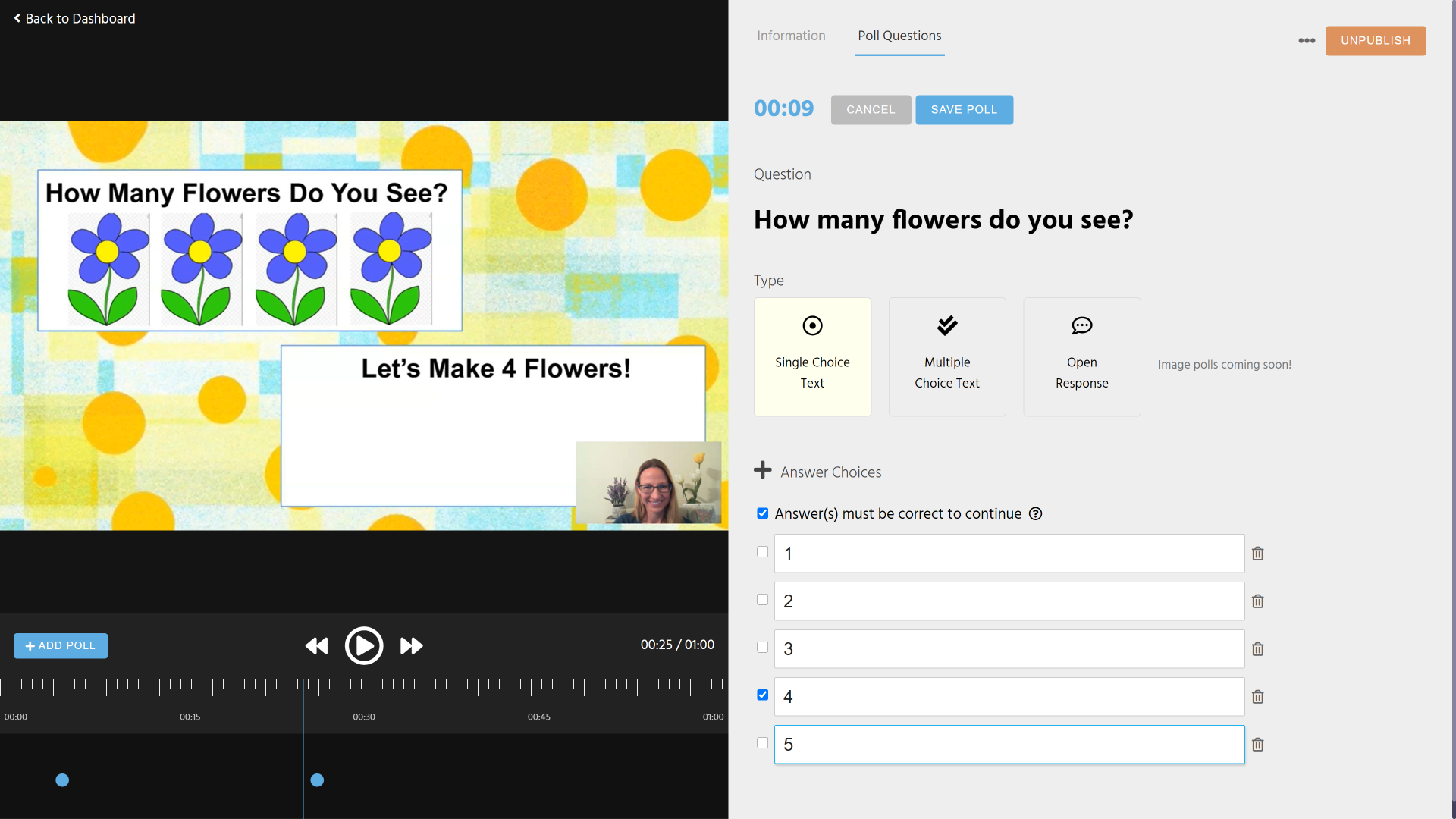The height and width of the screenshot is (819, 1456).
Task: Delete answer choice 1 with trash icon
Action: [1257, 554]
